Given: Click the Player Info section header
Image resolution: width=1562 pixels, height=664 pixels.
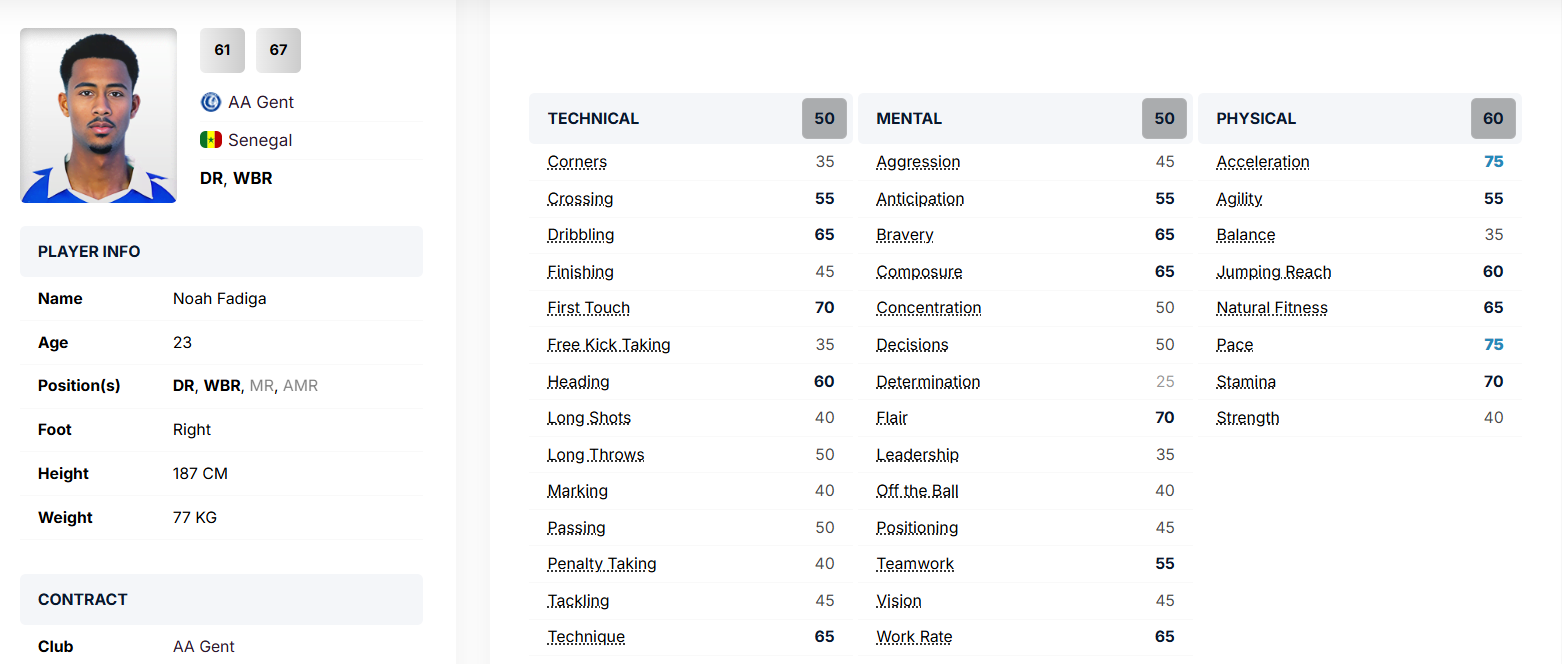Looking at the screenshot, I should [89, 252].
